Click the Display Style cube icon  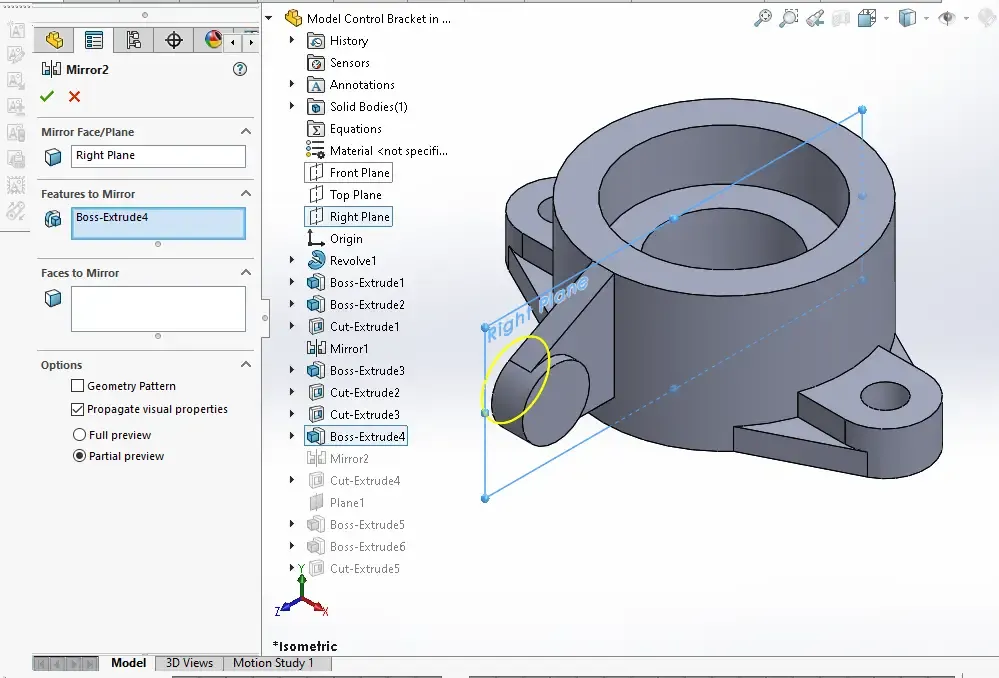907,18
